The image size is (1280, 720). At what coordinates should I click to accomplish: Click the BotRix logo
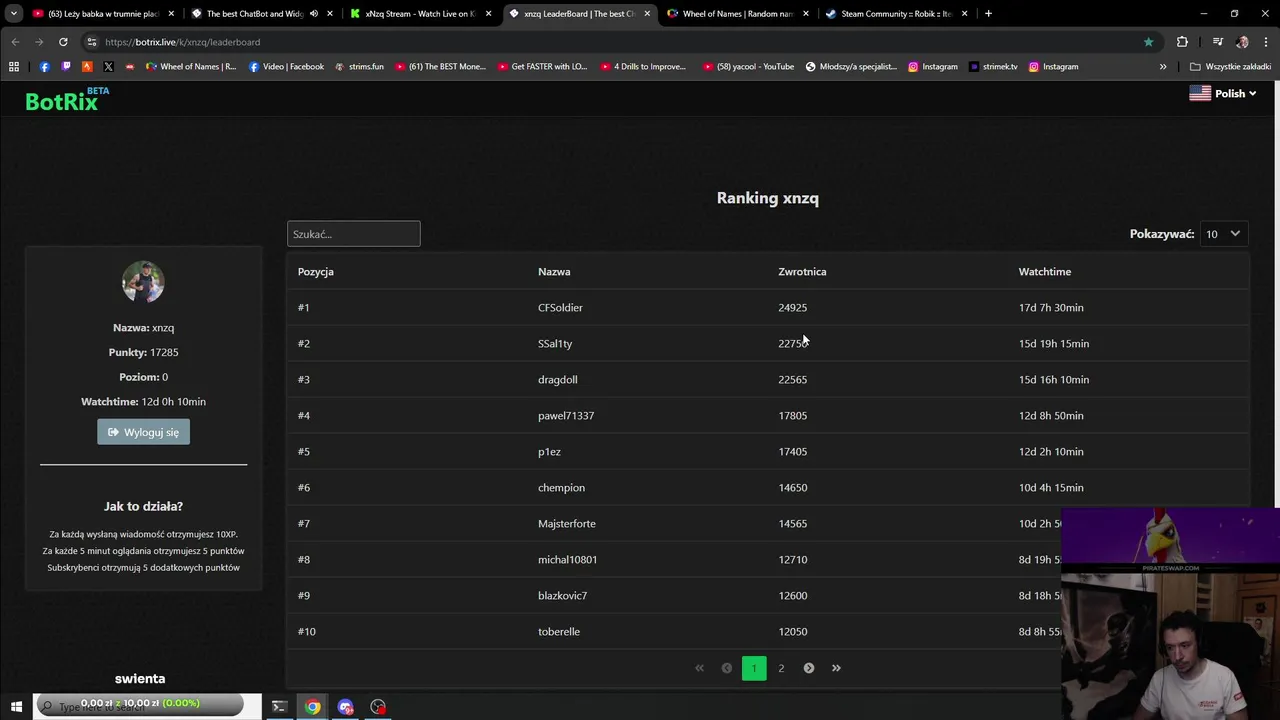pos(67,99)
